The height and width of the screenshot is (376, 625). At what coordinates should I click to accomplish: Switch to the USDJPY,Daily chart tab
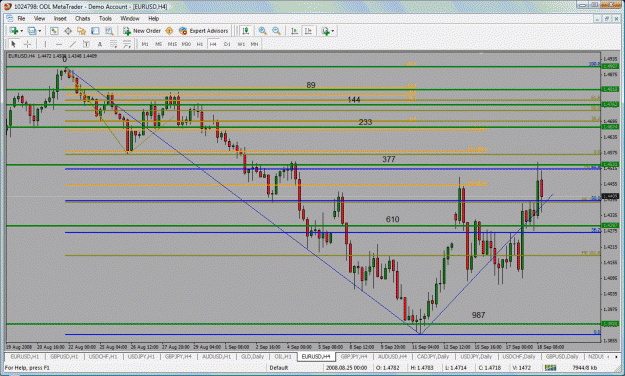[476, 356]
